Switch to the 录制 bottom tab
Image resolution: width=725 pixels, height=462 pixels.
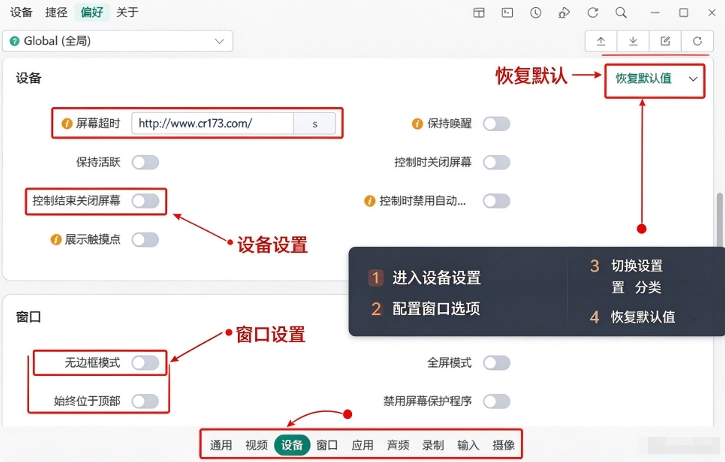click(433, 445)
